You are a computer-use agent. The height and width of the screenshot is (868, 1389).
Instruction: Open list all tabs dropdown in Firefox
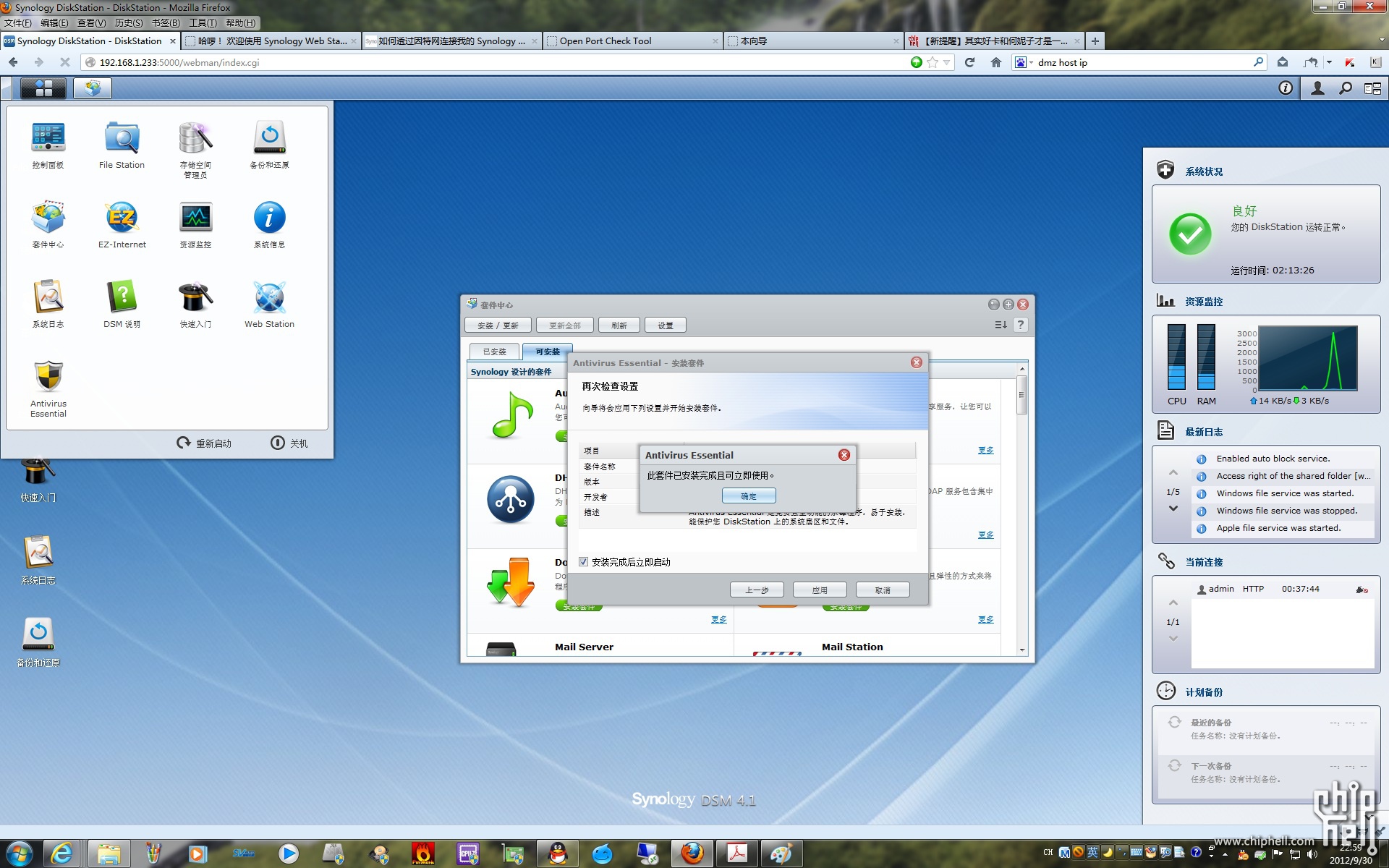(x=1381, y=41)
